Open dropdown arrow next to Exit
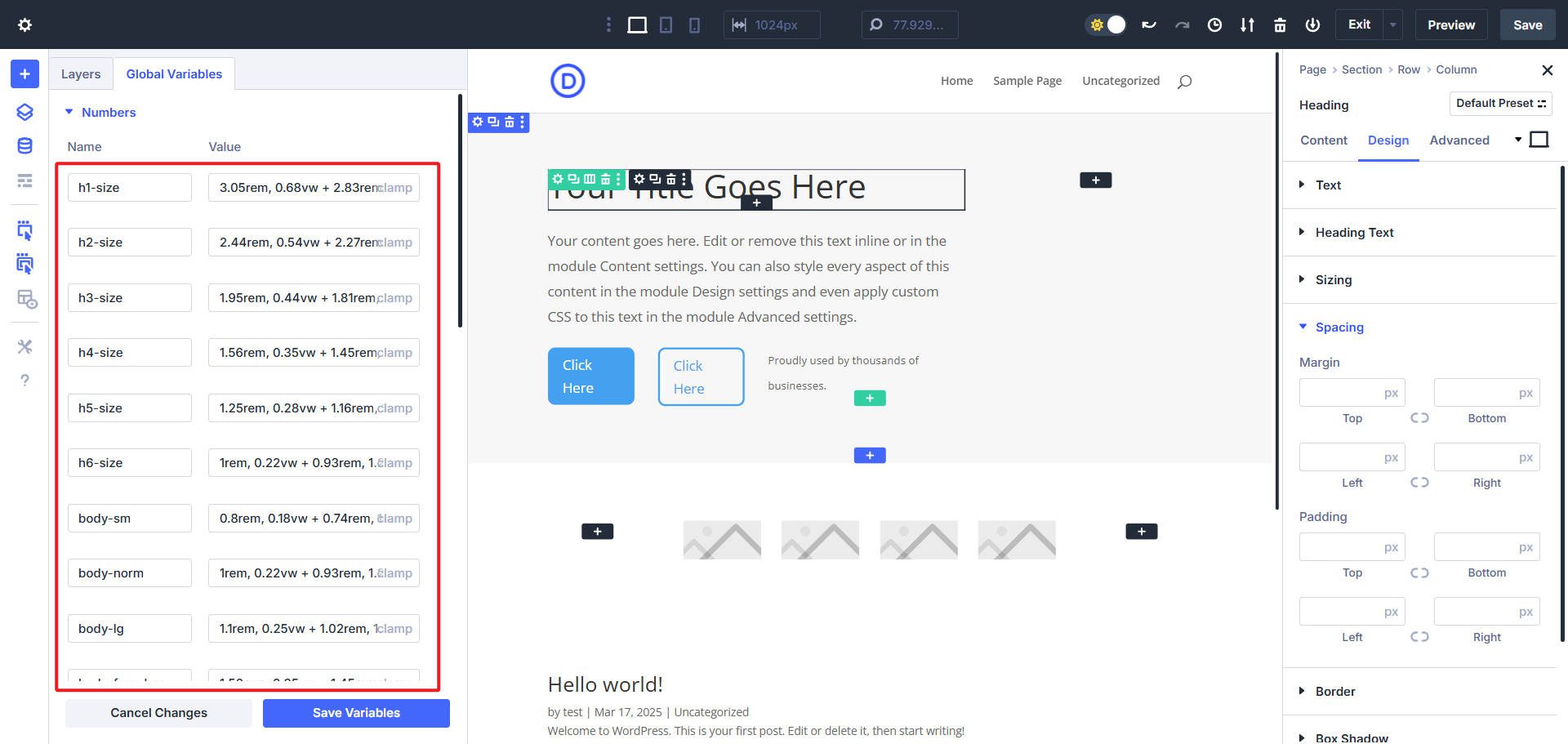 [x=1392, y=25]
